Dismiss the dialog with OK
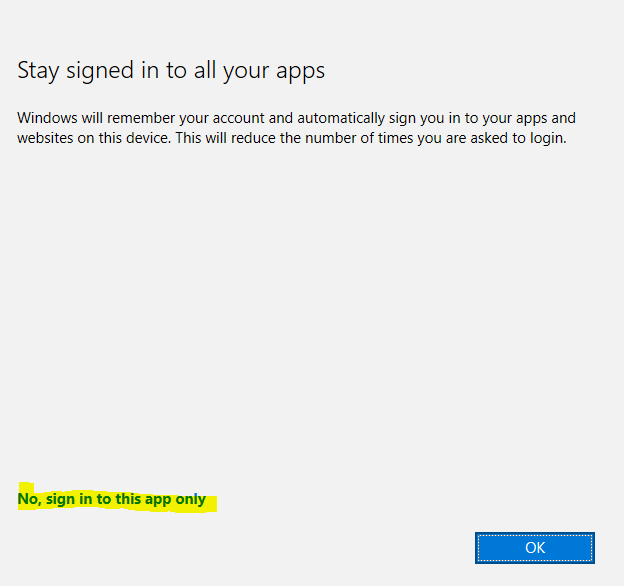Screen dimensions: 624x586 pyautogui.click(x=534, y=548)
